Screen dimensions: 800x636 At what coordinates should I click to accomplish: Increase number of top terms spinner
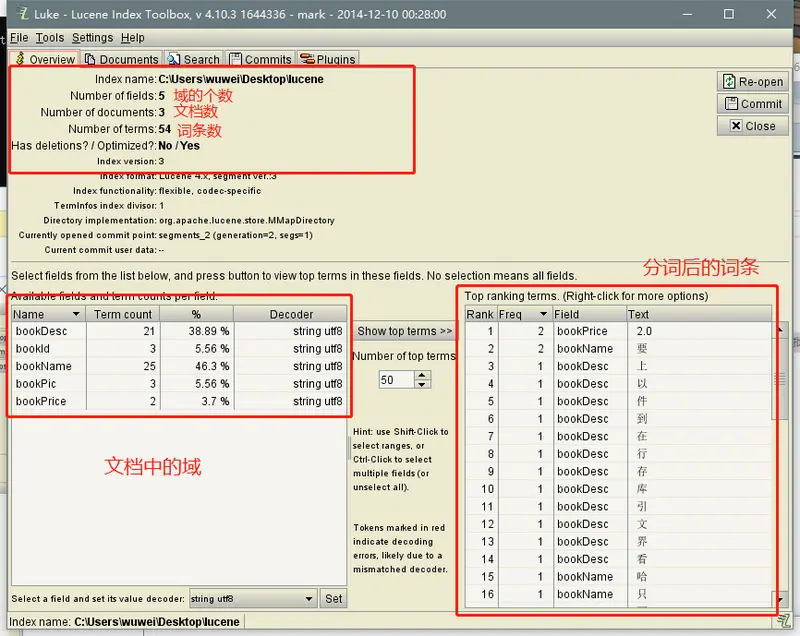pos(421,375)
